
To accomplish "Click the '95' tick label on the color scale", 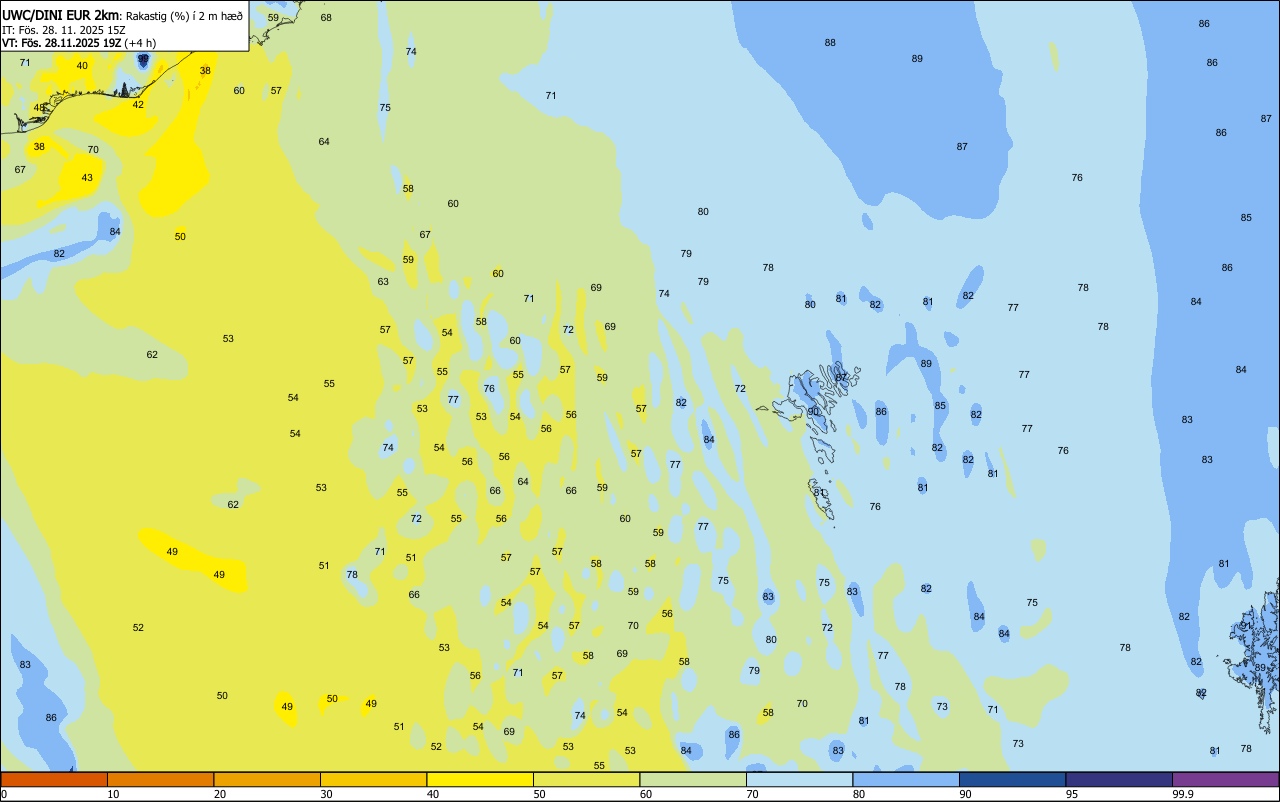I will click(x=1071, y=794).
